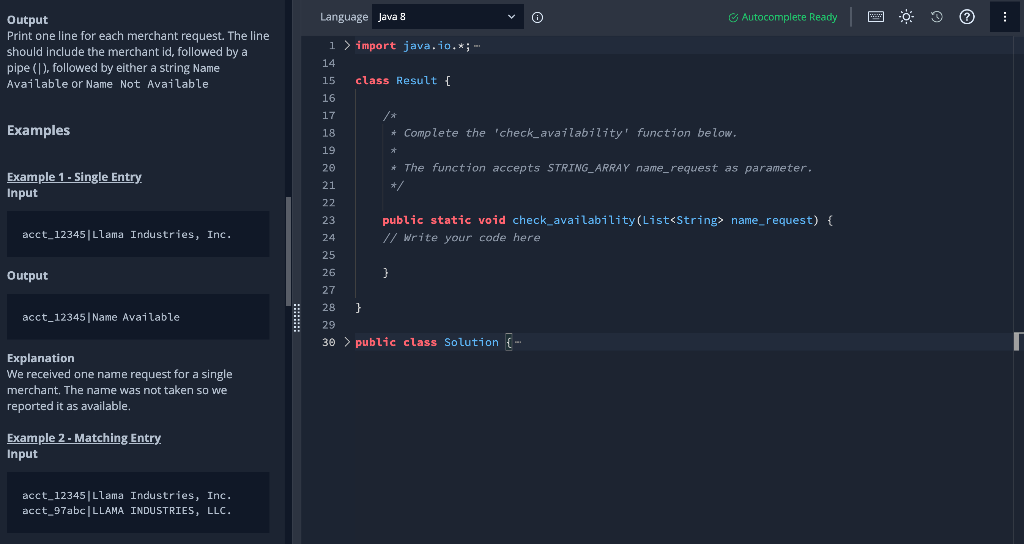This screenshot has height=544, width=1024.
Task: Expand folded Solution class on line 30
Action: 347,342
